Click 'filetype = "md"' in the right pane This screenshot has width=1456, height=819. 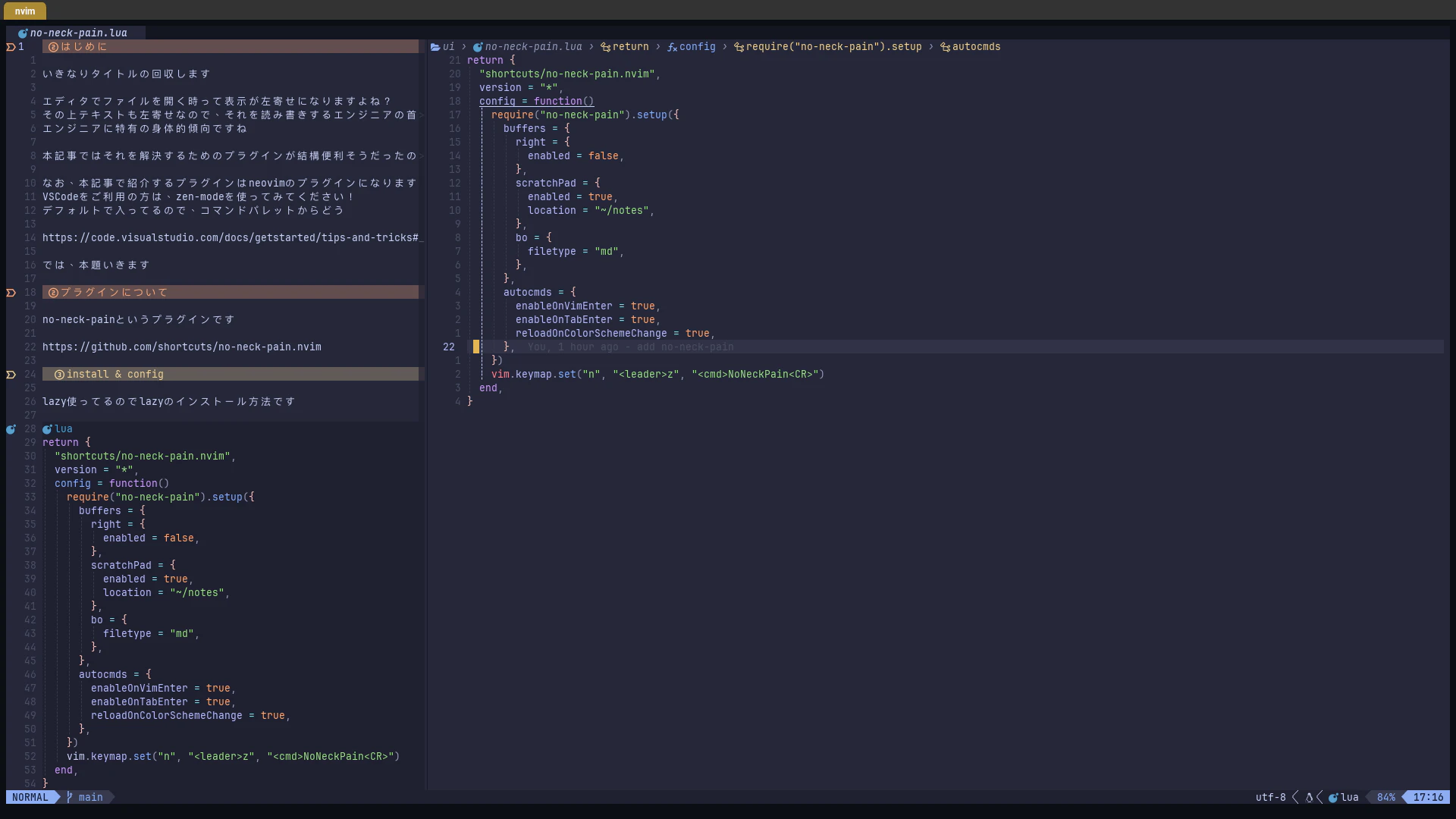573,252
